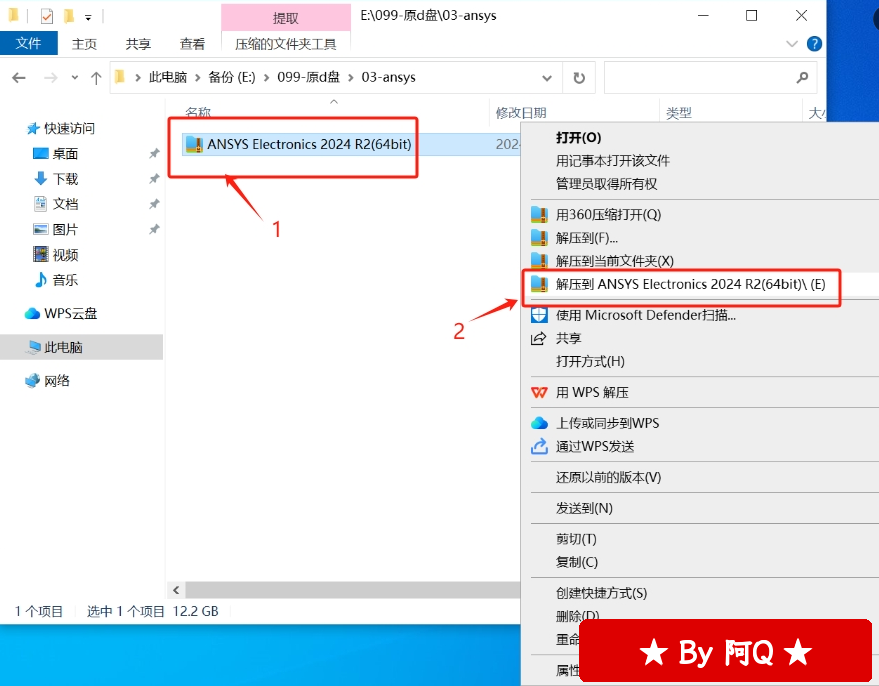Screen dimensions: 879x686
Task: Select WPS cloud drive in sidebar
Action: point(70,313)
